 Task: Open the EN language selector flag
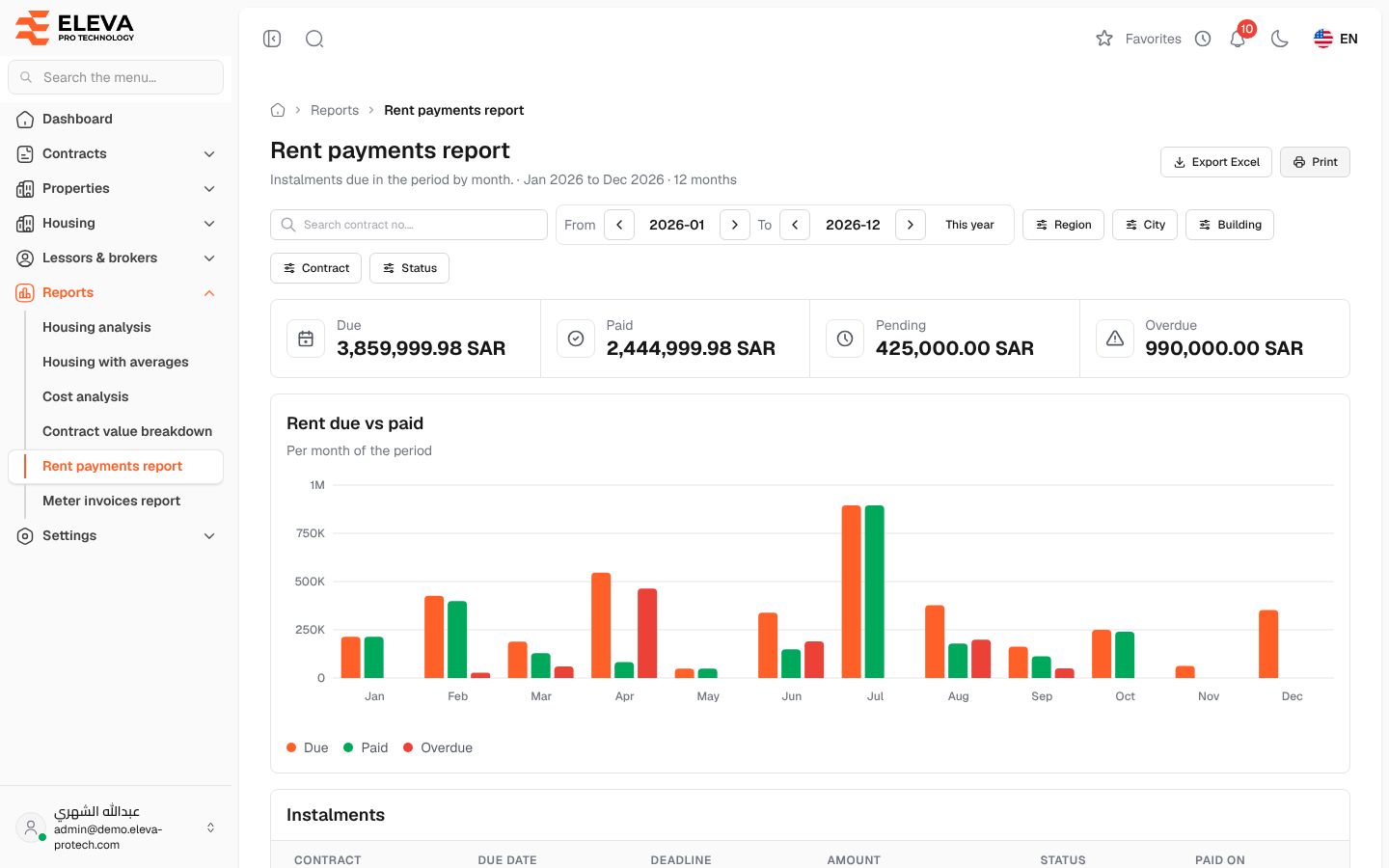[x=1335, y=39]
